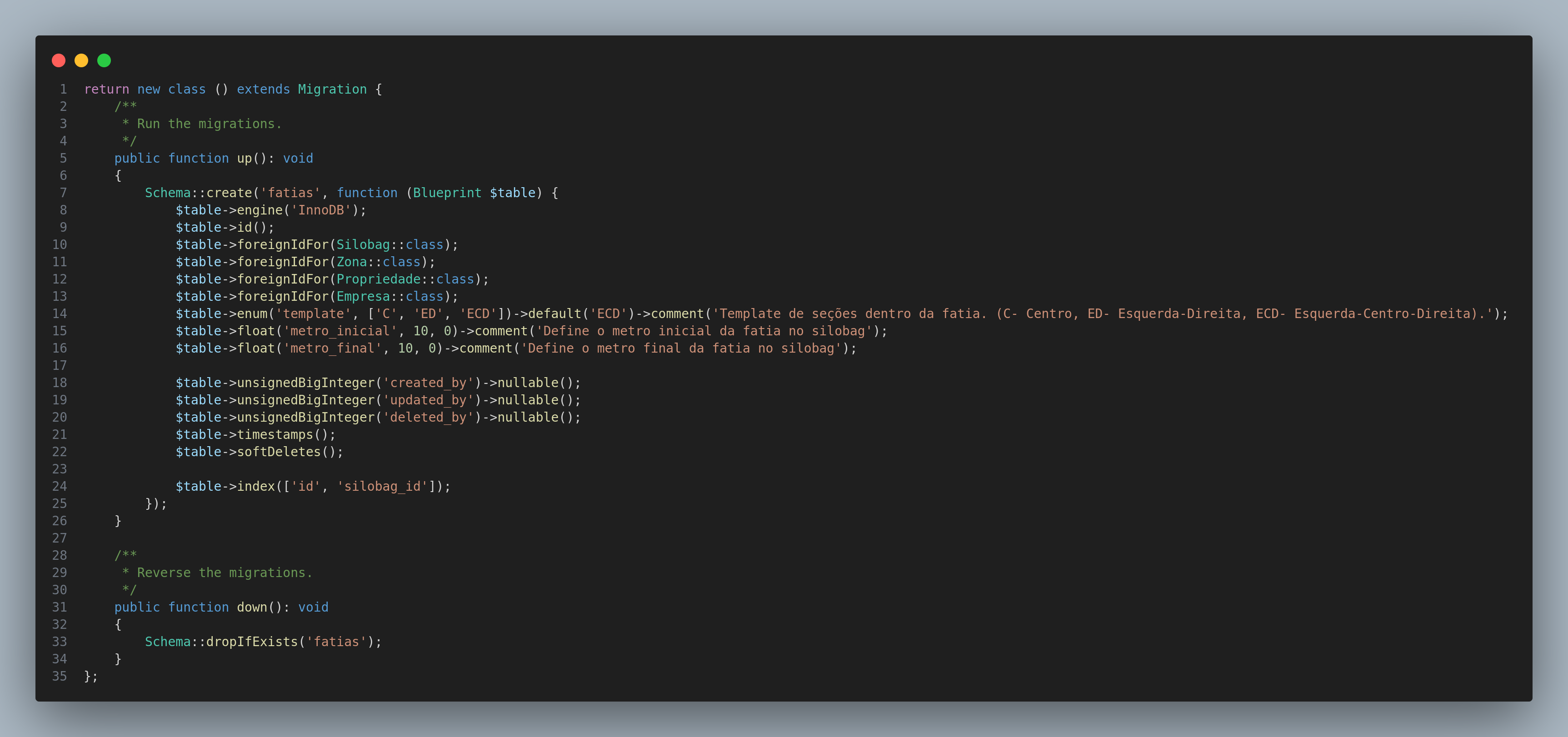1568x737 pixels.
Task: Click the softDeletes method call
Action: 279,452
